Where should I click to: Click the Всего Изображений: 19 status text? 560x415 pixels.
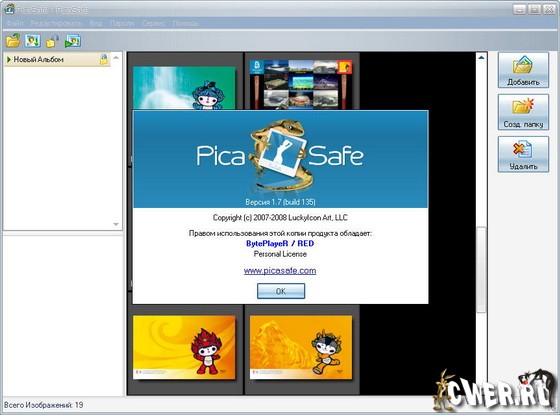pyautogui.click(x=44, y=405)
